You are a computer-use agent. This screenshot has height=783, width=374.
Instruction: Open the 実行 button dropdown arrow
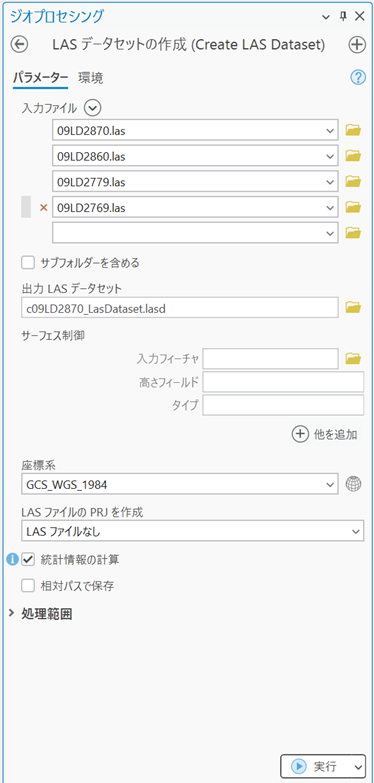(x=357, y=767)
